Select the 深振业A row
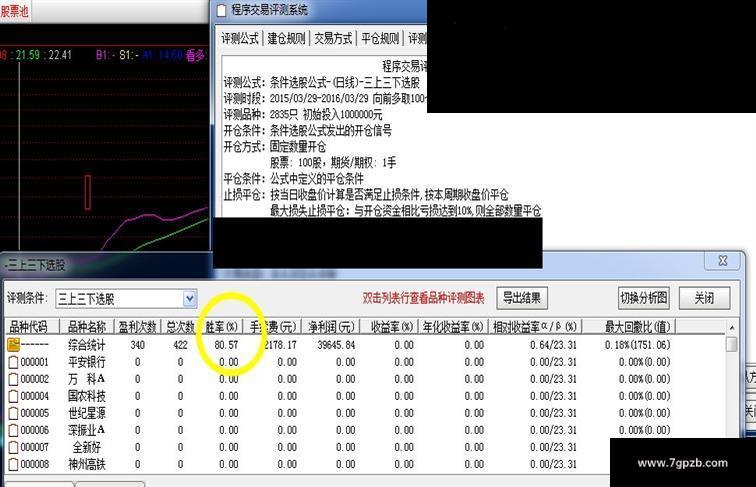This screenshot has height=487, width=756. coord(364,430)
